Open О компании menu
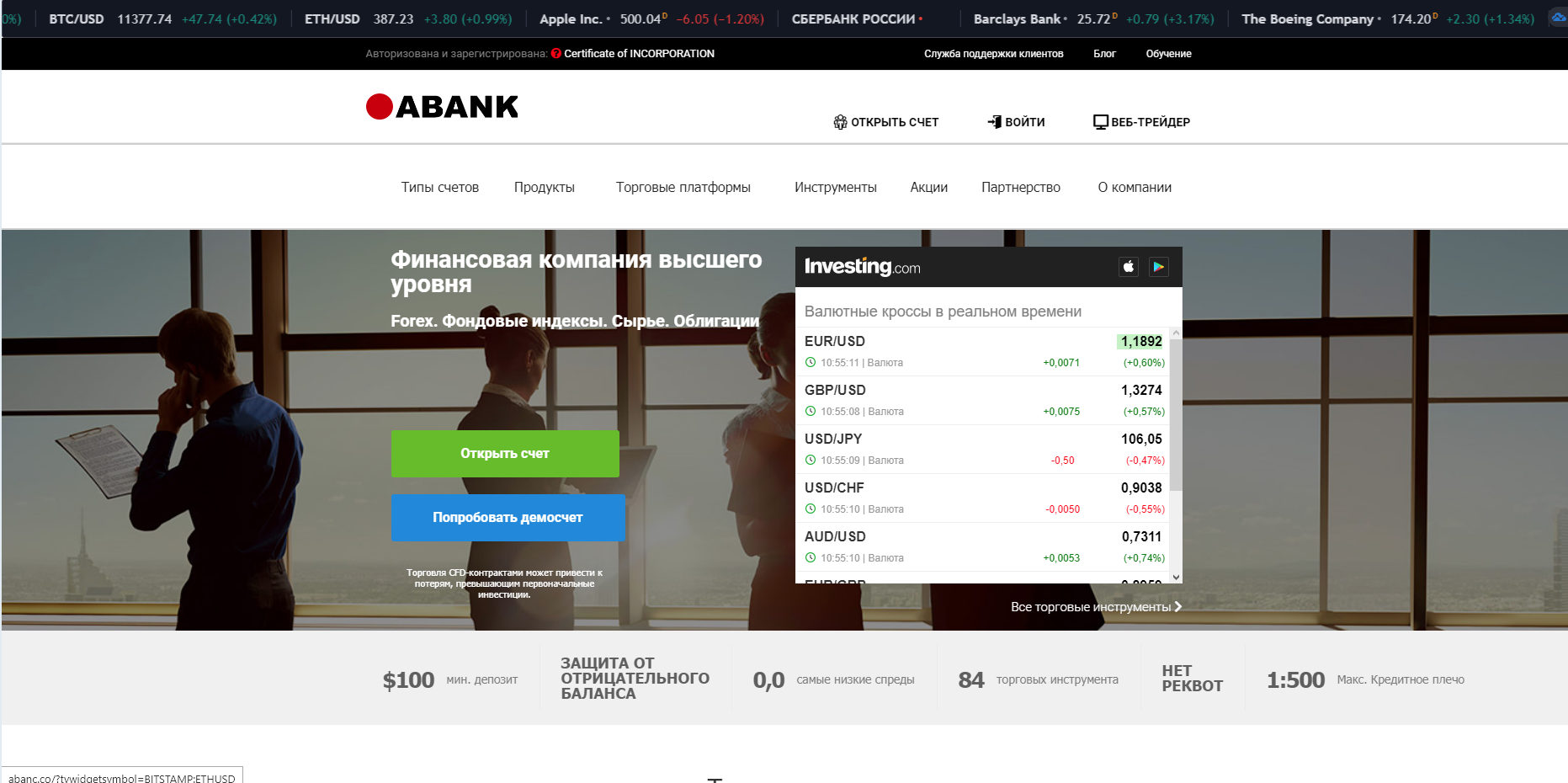 (x=1134, y=188)
